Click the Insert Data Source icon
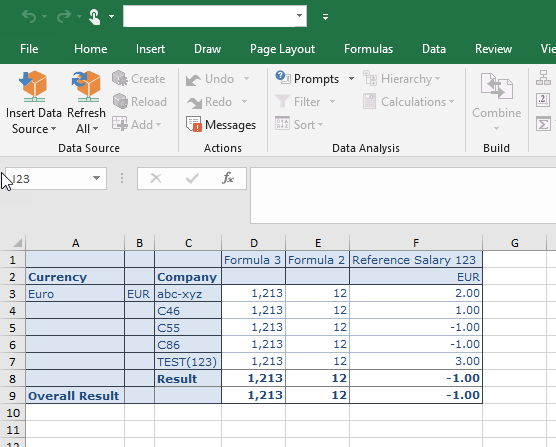The width and height of the screenshot is (556, 447). pyautogui.click(x=33, y=86)
